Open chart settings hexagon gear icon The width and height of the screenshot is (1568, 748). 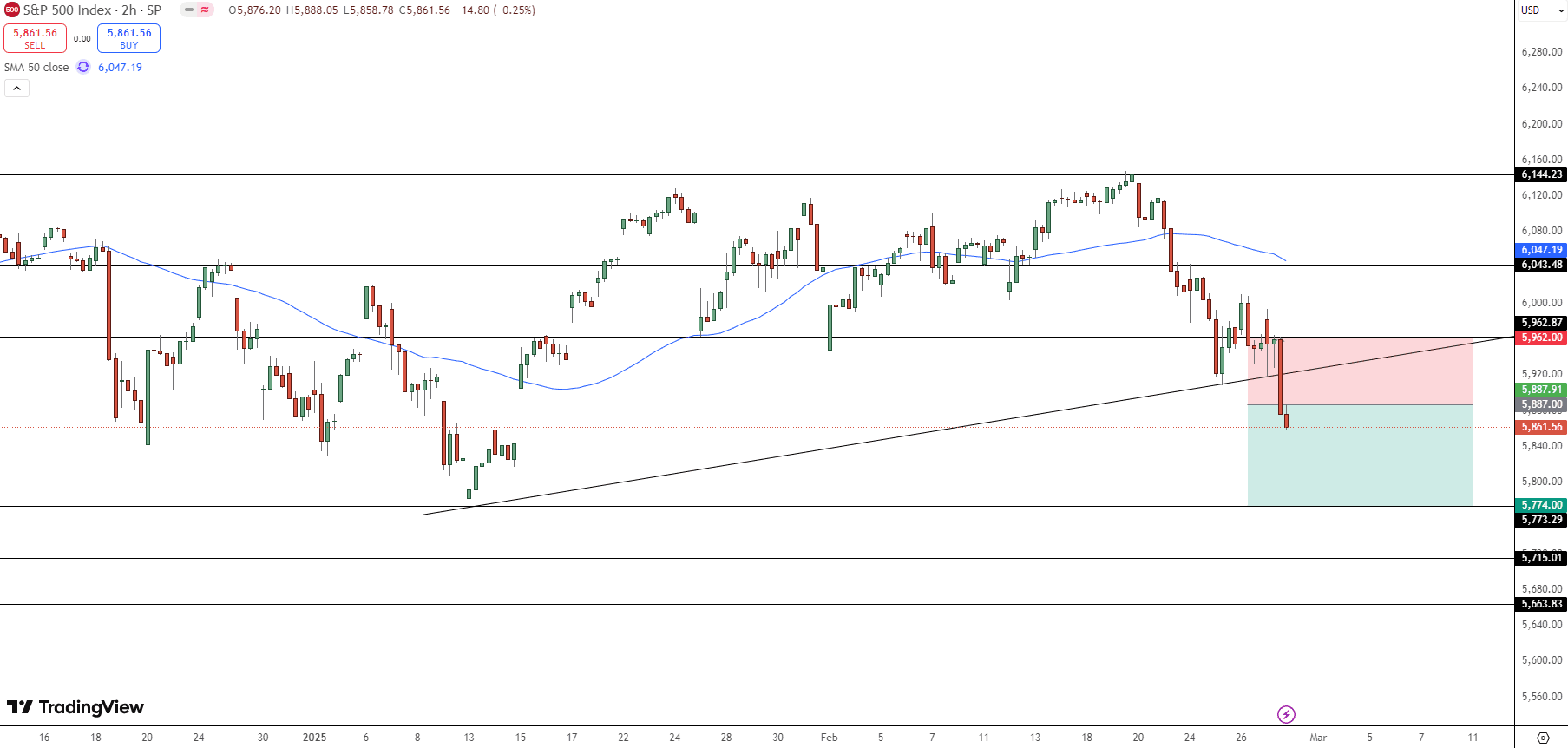click(x=1543, y=738)
